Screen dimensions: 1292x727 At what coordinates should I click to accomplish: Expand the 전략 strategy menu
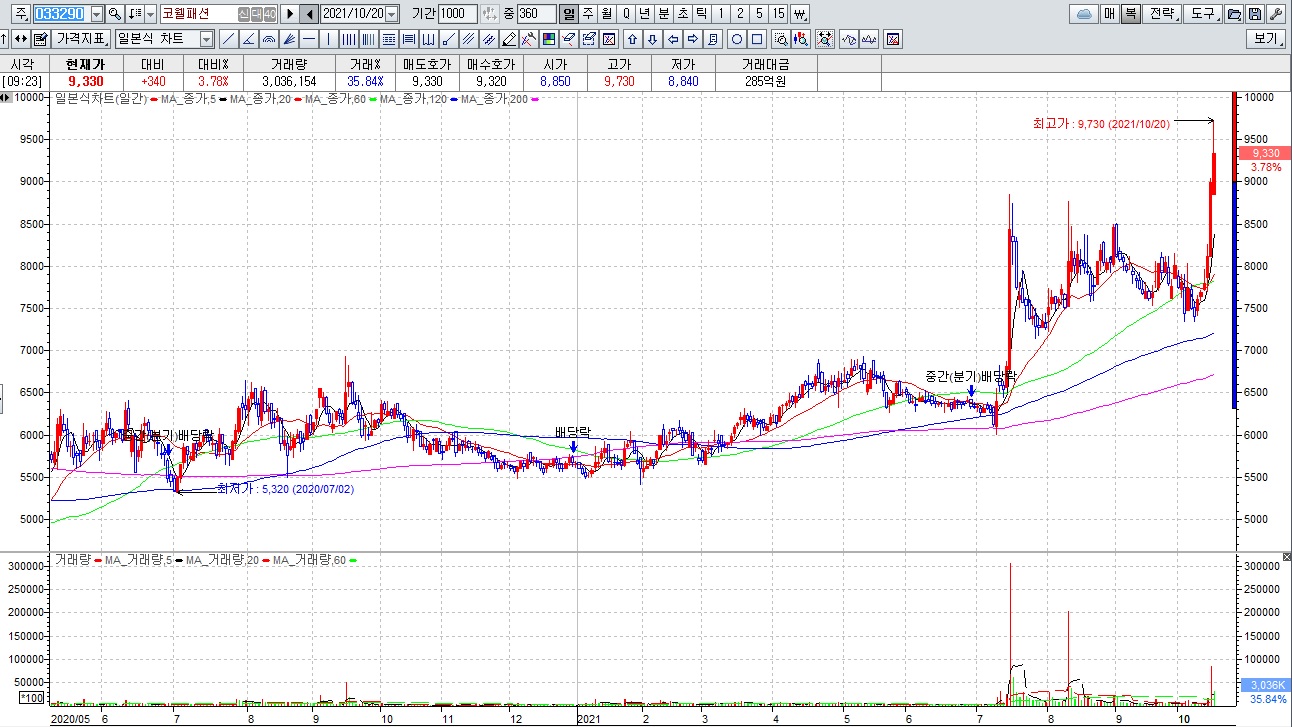[1162, 14]
